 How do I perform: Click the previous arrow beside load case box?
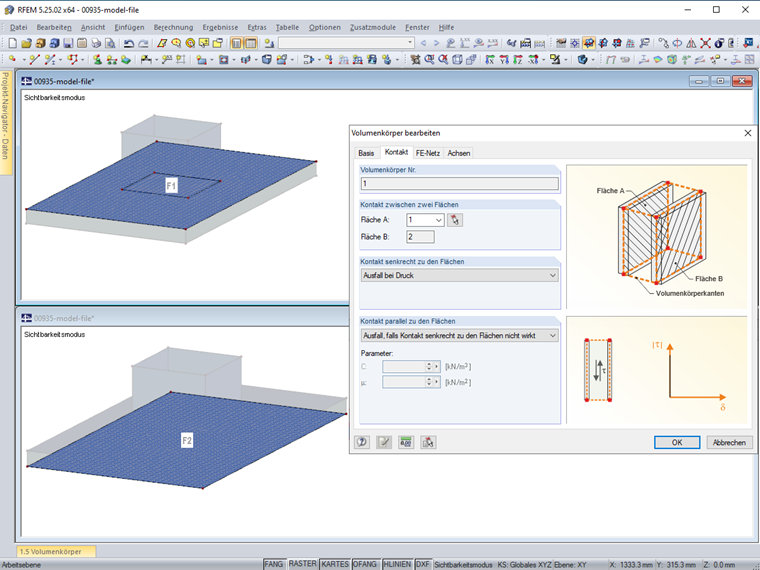[424, 44]
